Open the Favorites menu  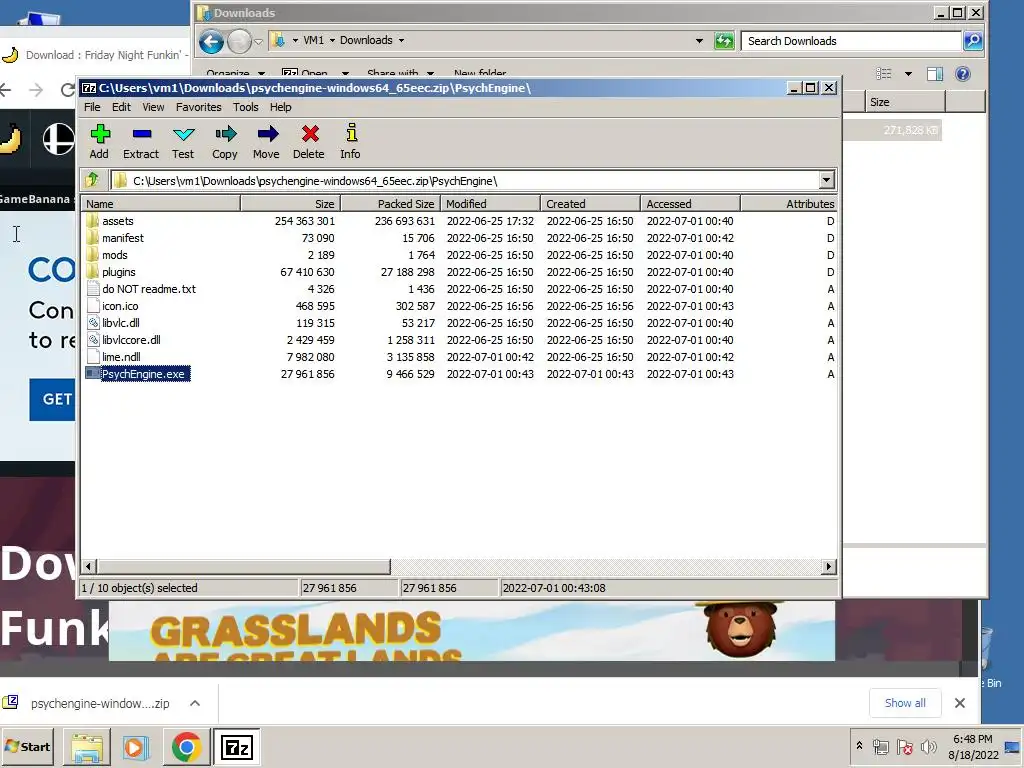199,107
